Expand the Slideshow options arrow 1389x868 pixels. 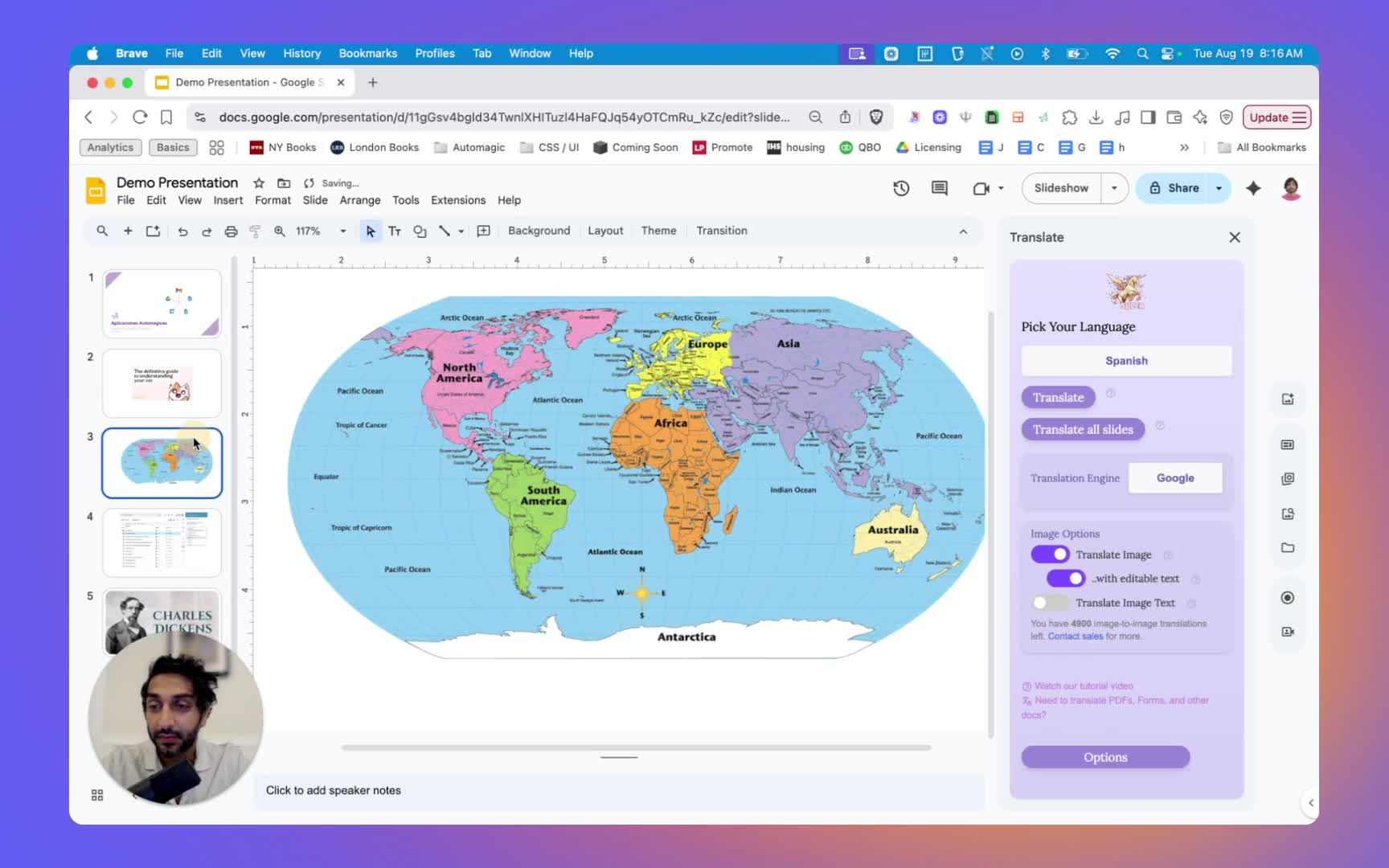click(1114, 188)
